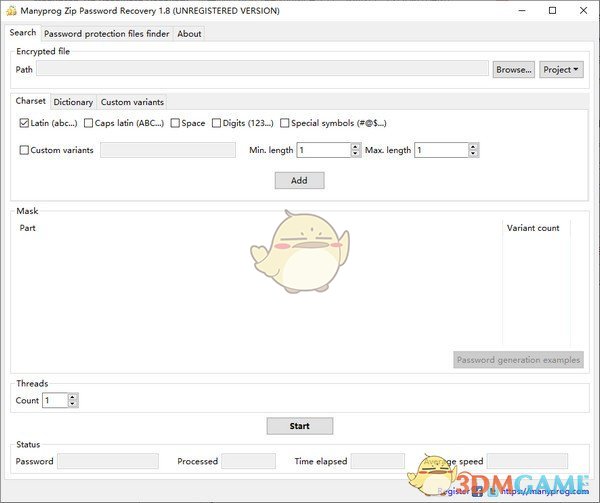Open the About tab
The image size is (600, 503).
189,34
